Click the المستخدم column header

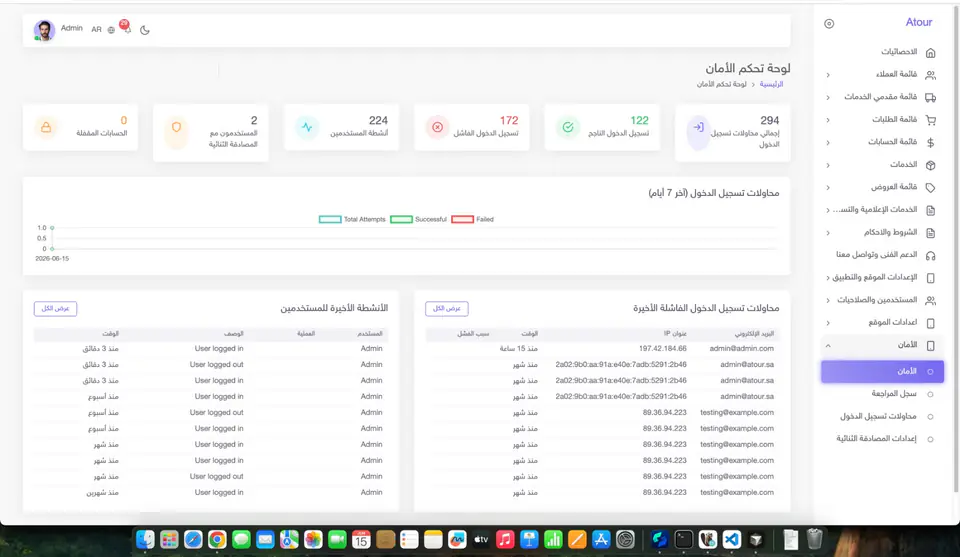click(x=370, y=334)
